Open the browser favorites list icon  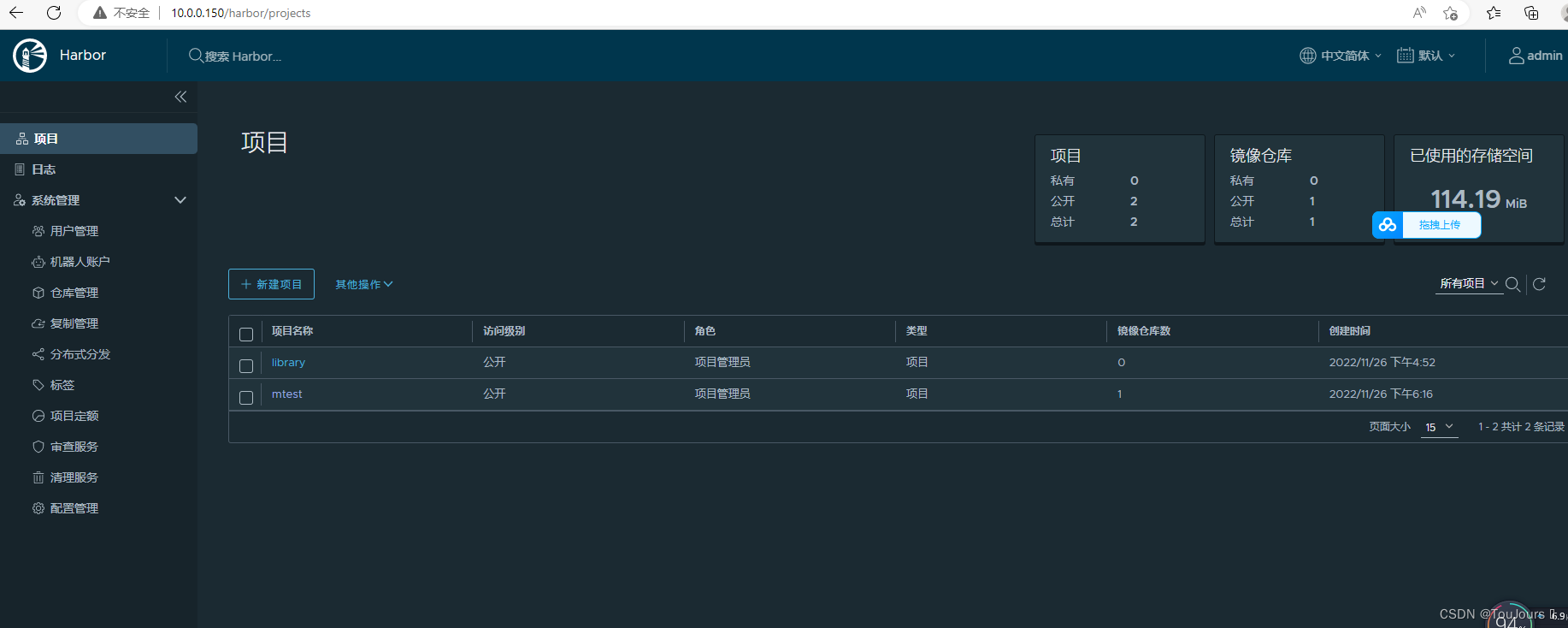1494,13
